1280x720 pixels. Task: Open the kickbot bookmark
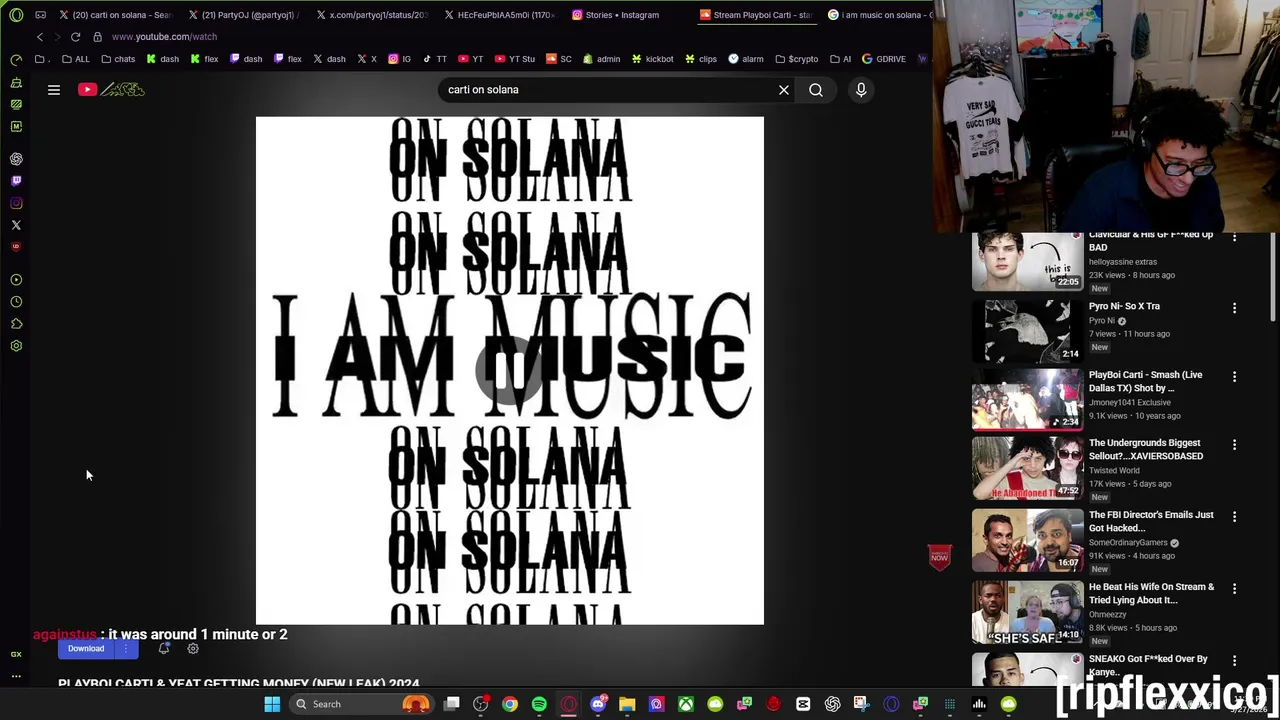pos(652,59)
